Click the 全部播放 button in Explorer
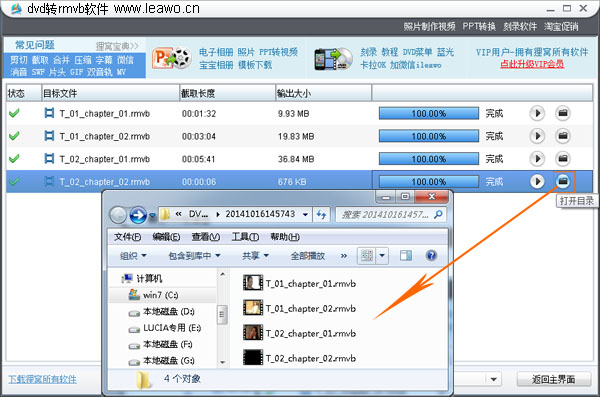The width and height of the screenshot is (600, 397). click(308, 256)
